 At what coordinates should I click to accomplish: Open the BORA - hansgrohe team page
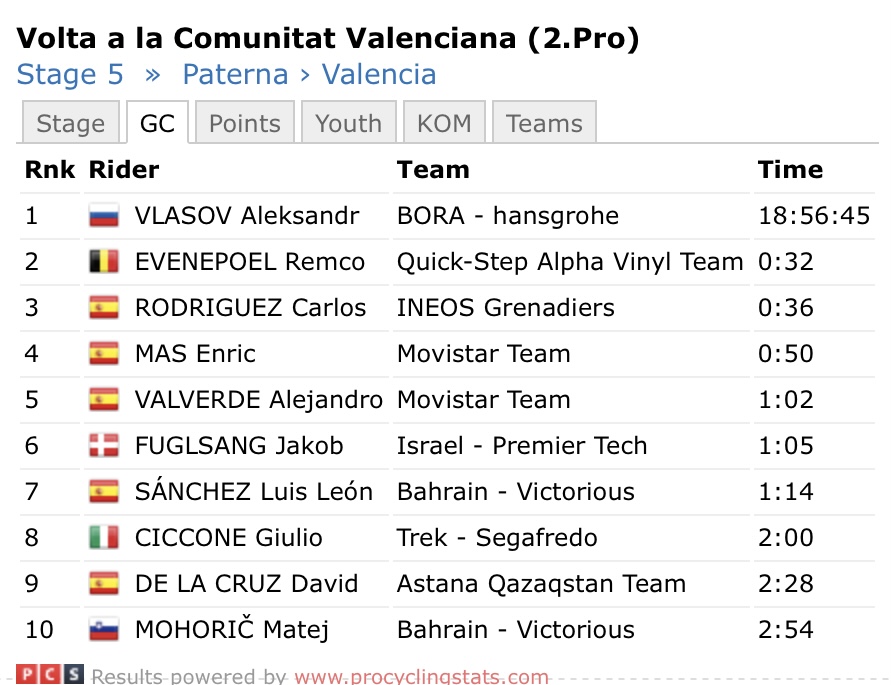508,216
